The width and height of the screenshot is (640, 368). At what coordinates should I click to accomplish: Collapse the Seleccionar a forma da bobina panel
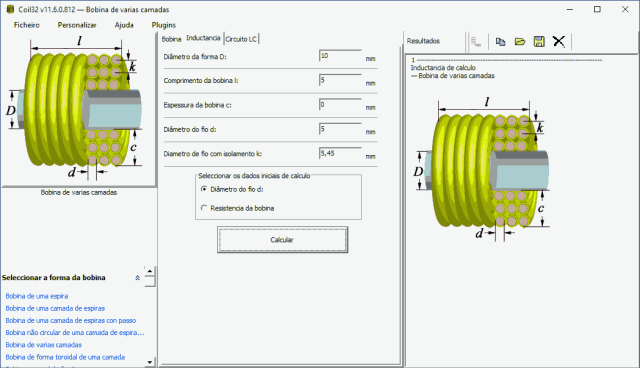(138, 278)
